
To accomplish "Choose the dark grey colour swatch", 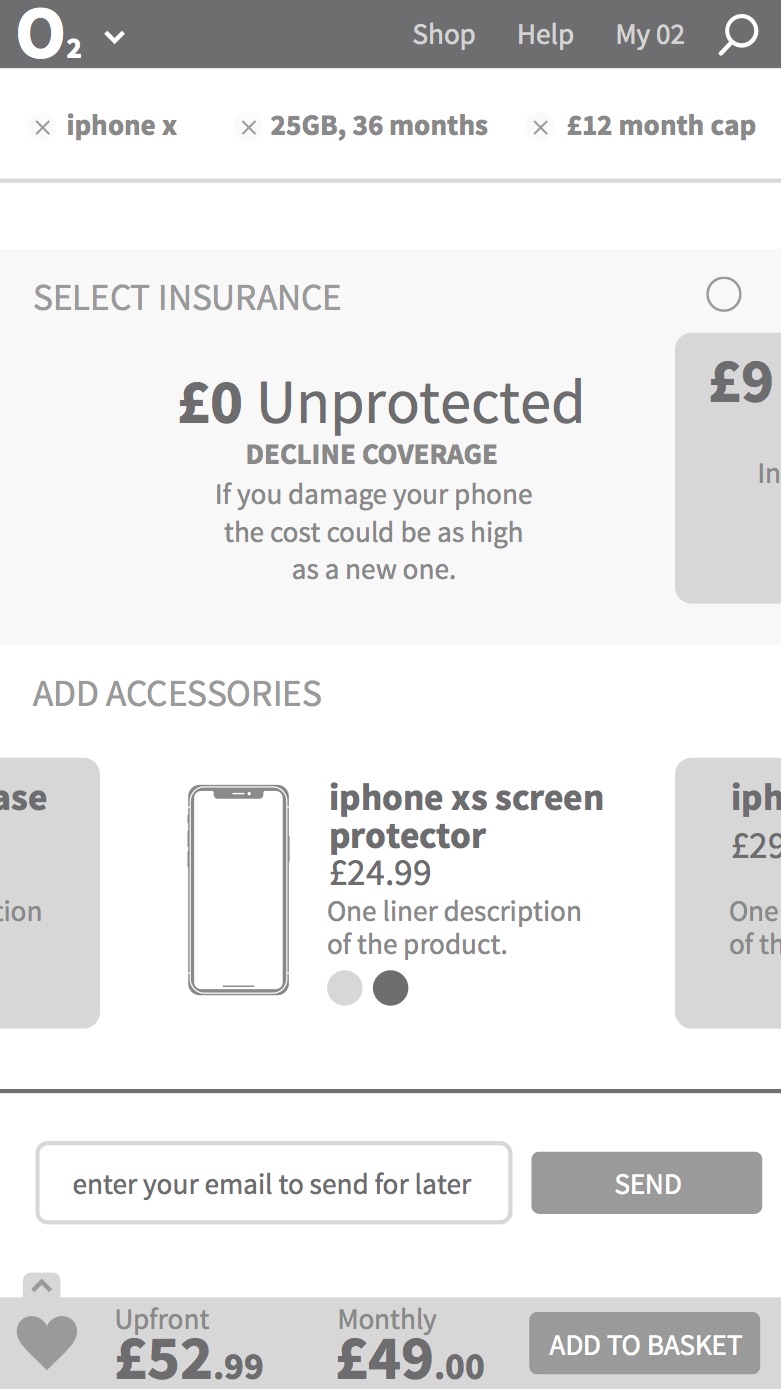I will pyautogui.click(x=390, y=988).
